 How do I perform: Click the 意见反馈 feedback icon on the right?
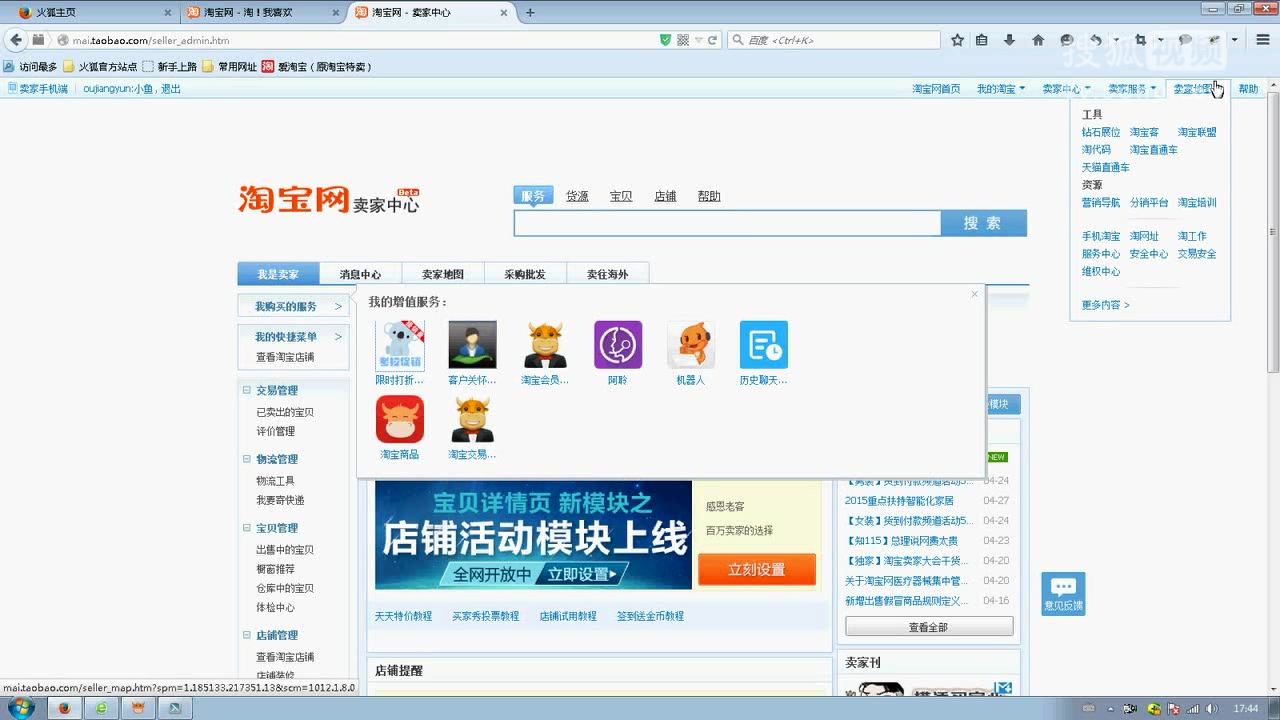pyautogui.click(x=1062, y=593)
